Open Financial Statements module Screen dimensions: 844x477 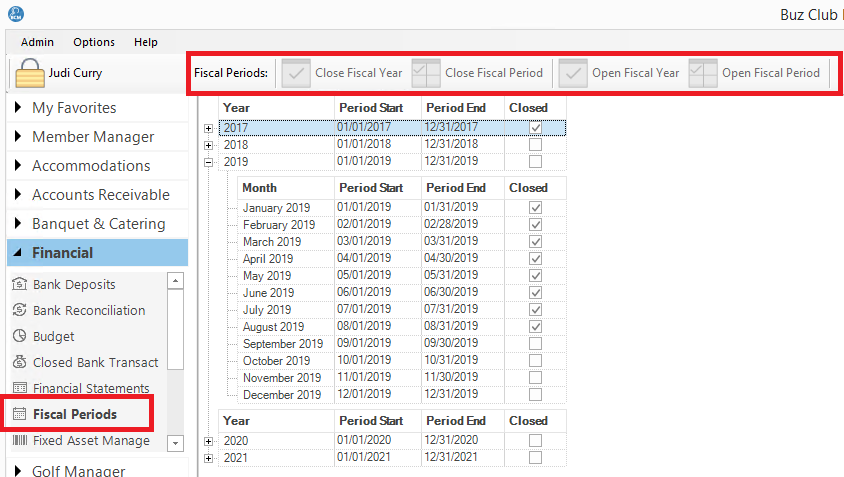90,388
